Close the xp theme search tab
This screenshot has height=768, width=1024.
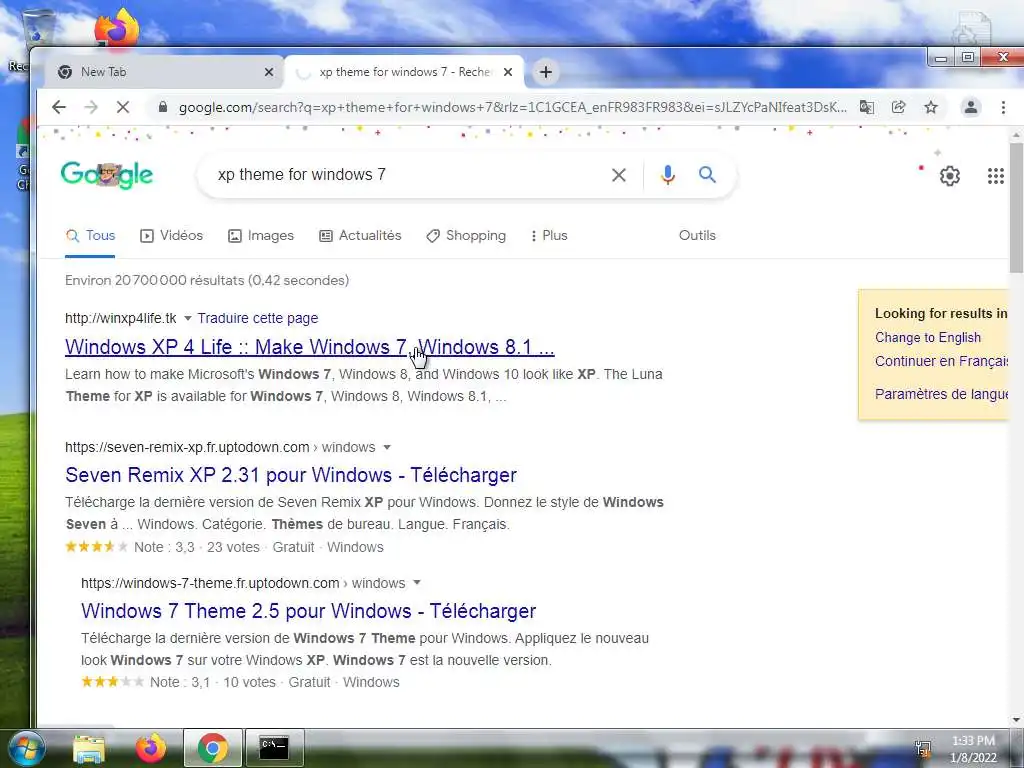tap(507, 72)
